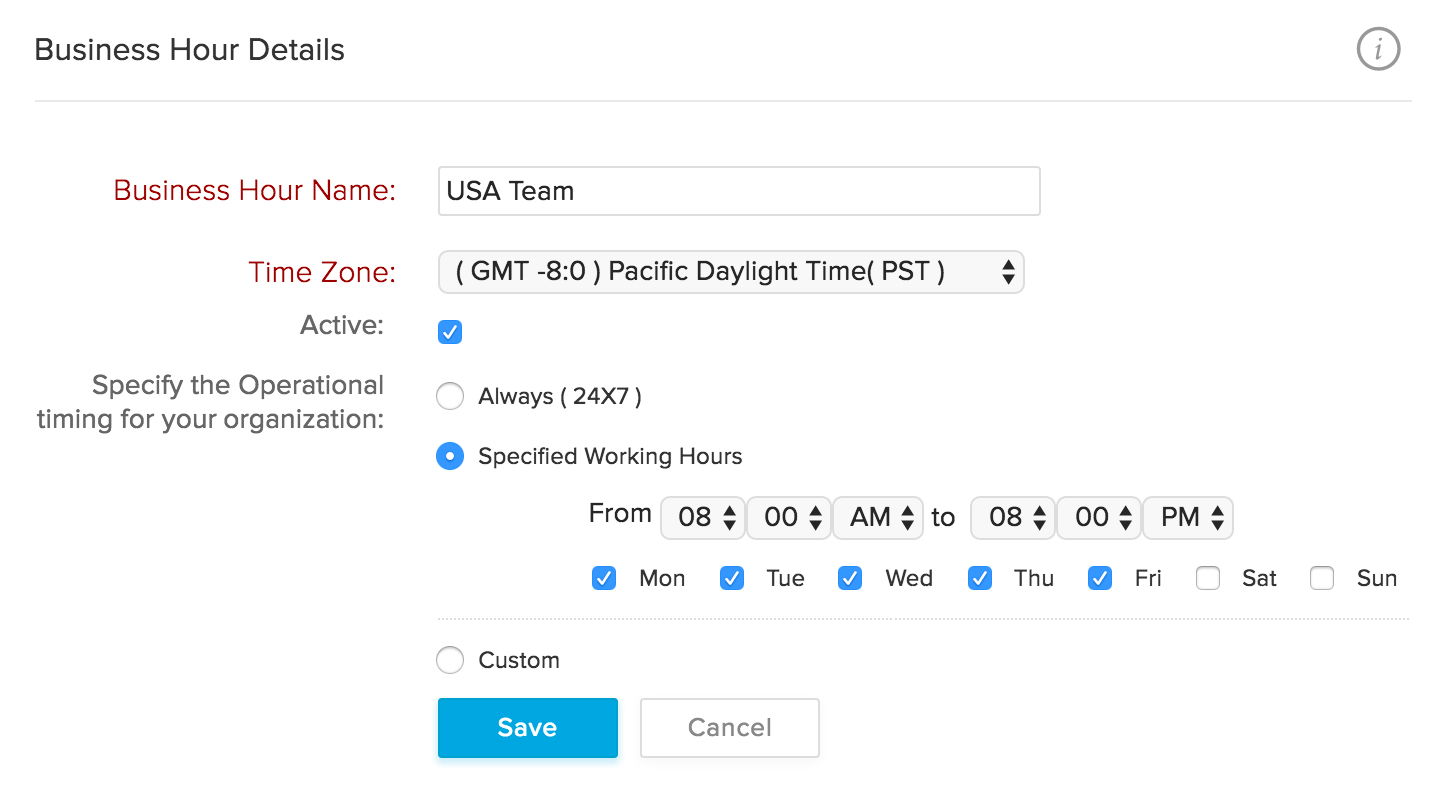
Task: Choose the Custom timing radio option
Action: (450, 660)
